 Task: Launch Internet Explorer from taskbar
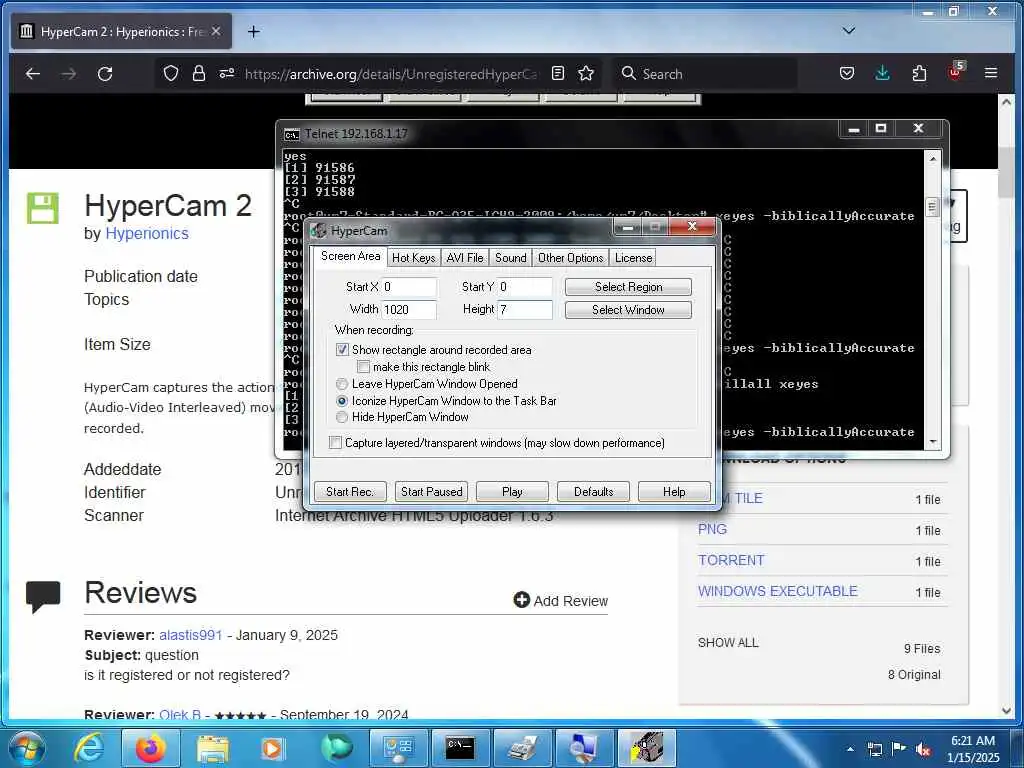(x=88, y=748)
